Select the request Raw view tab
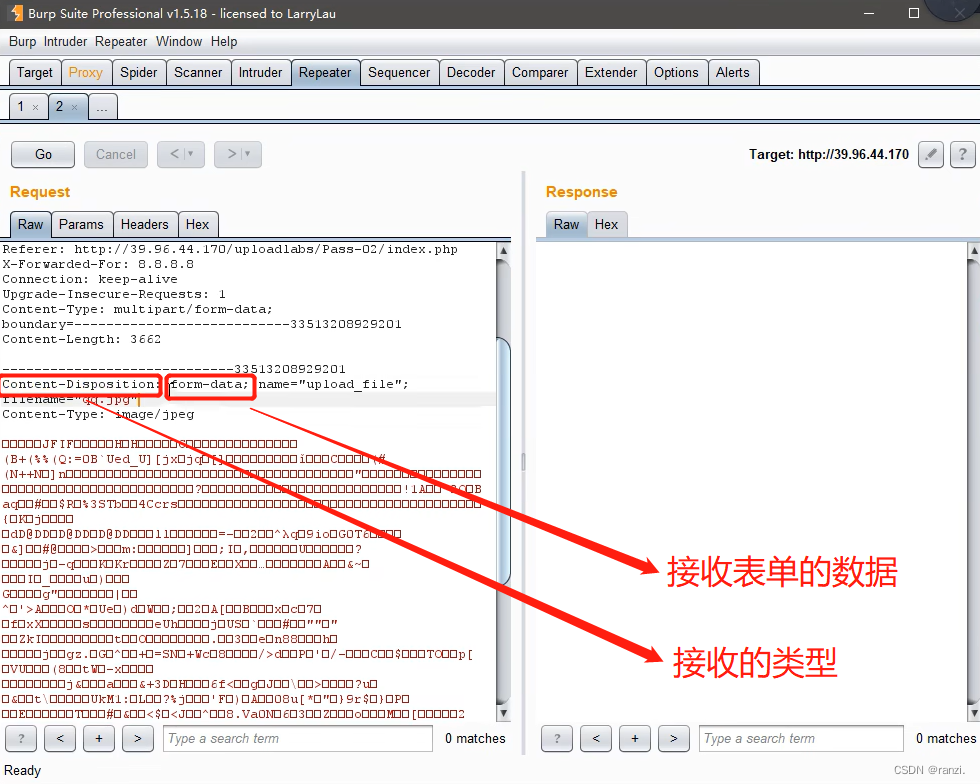980x784 pixels. (x=30, y=224)
